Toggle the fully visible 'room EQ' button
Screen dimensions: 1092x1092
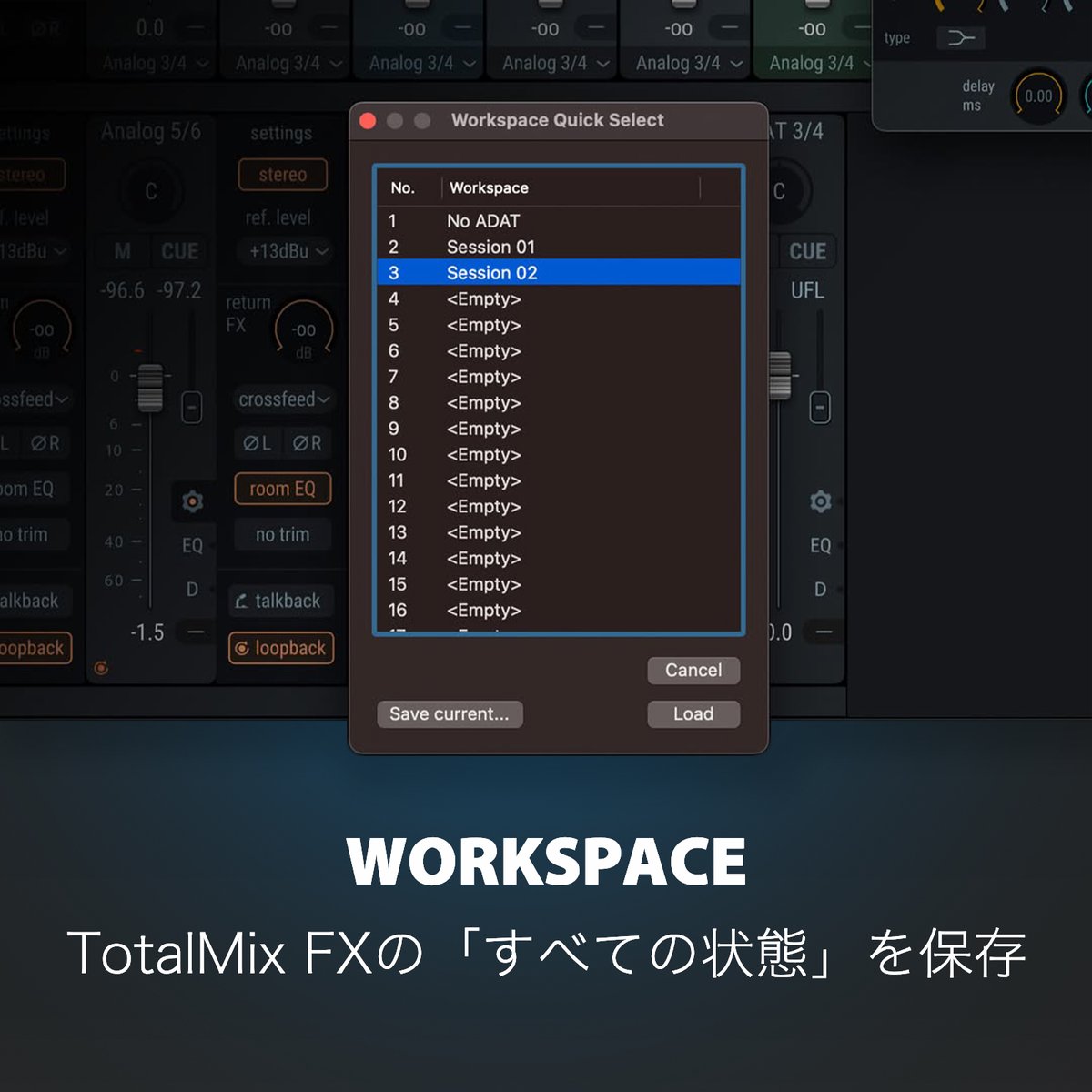pyautogui.click(x=282, y=489)
